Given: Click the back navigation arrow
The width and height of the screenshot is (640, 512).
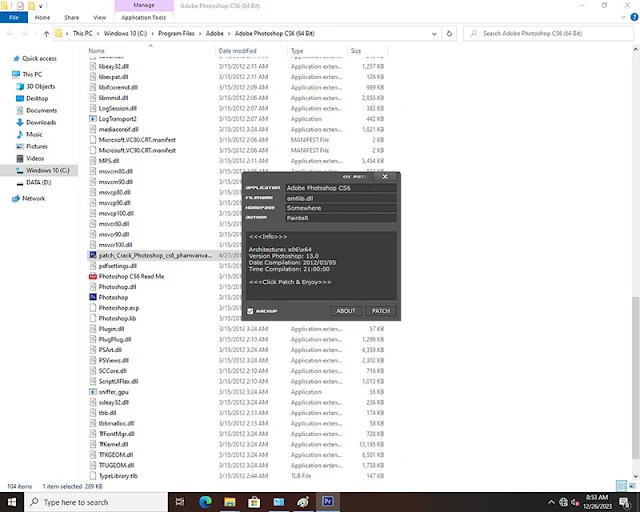Looking at the screenshot, I should (x=10, y=33).
